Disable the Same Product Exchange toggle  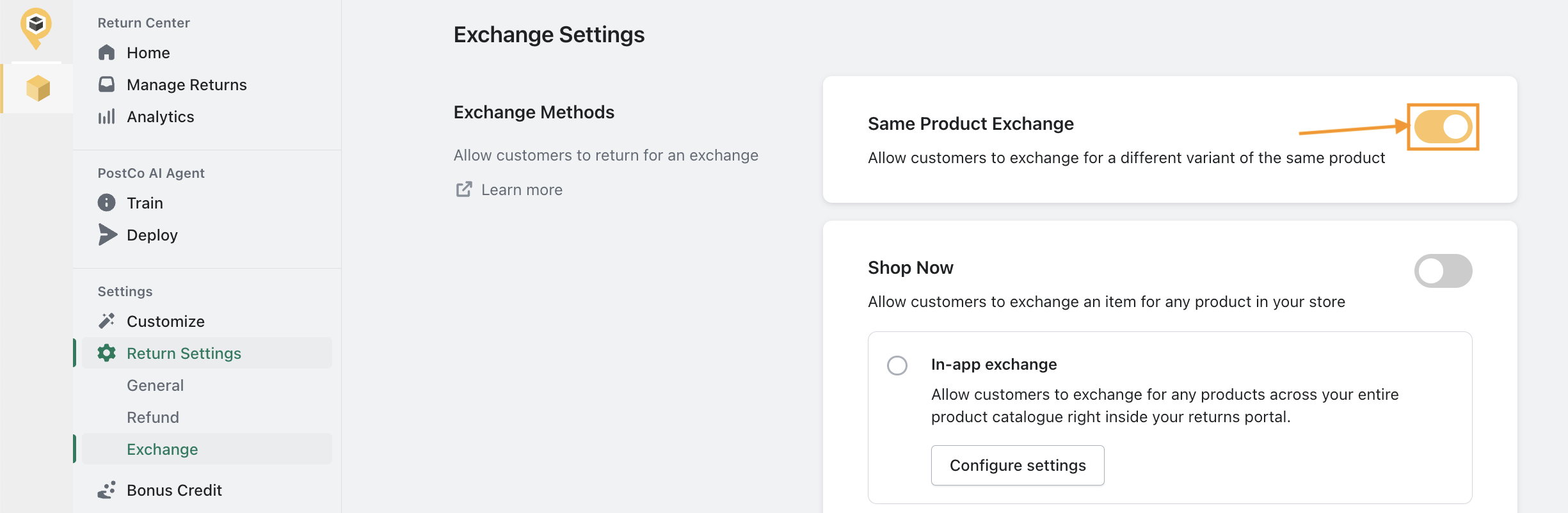pos(1443,127)
